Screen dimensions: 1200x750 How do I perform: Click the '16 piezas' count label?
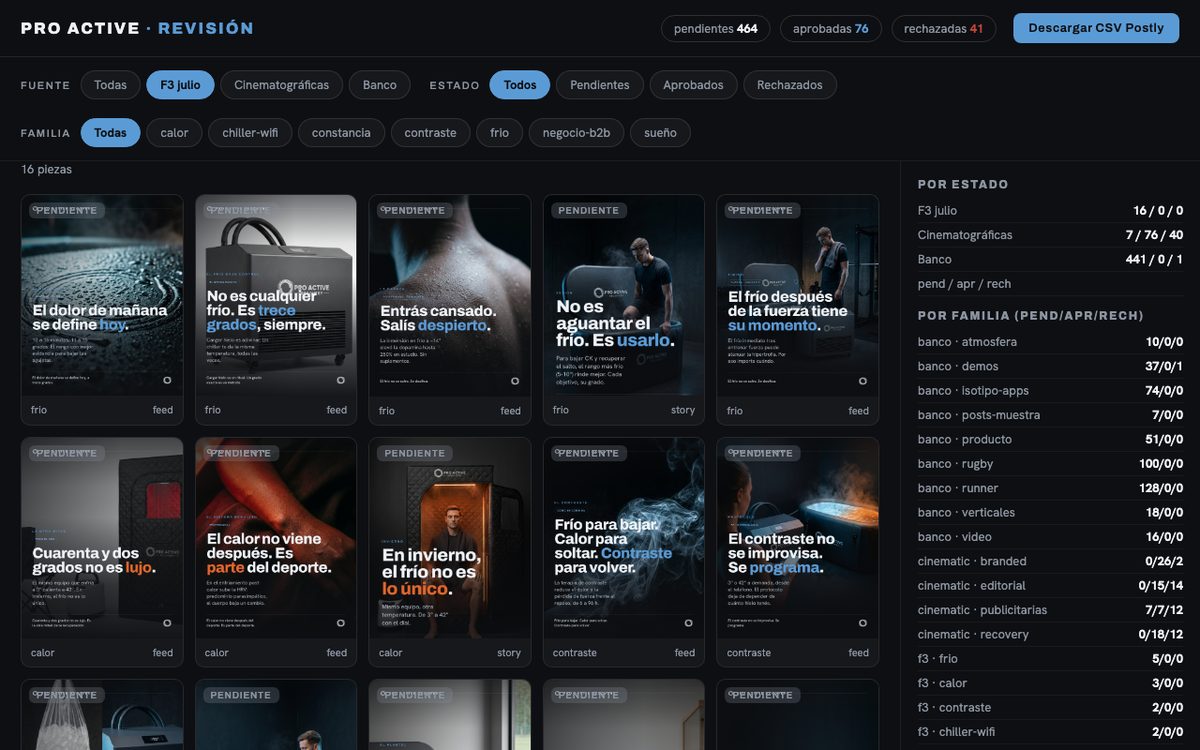tap(47, 169)
